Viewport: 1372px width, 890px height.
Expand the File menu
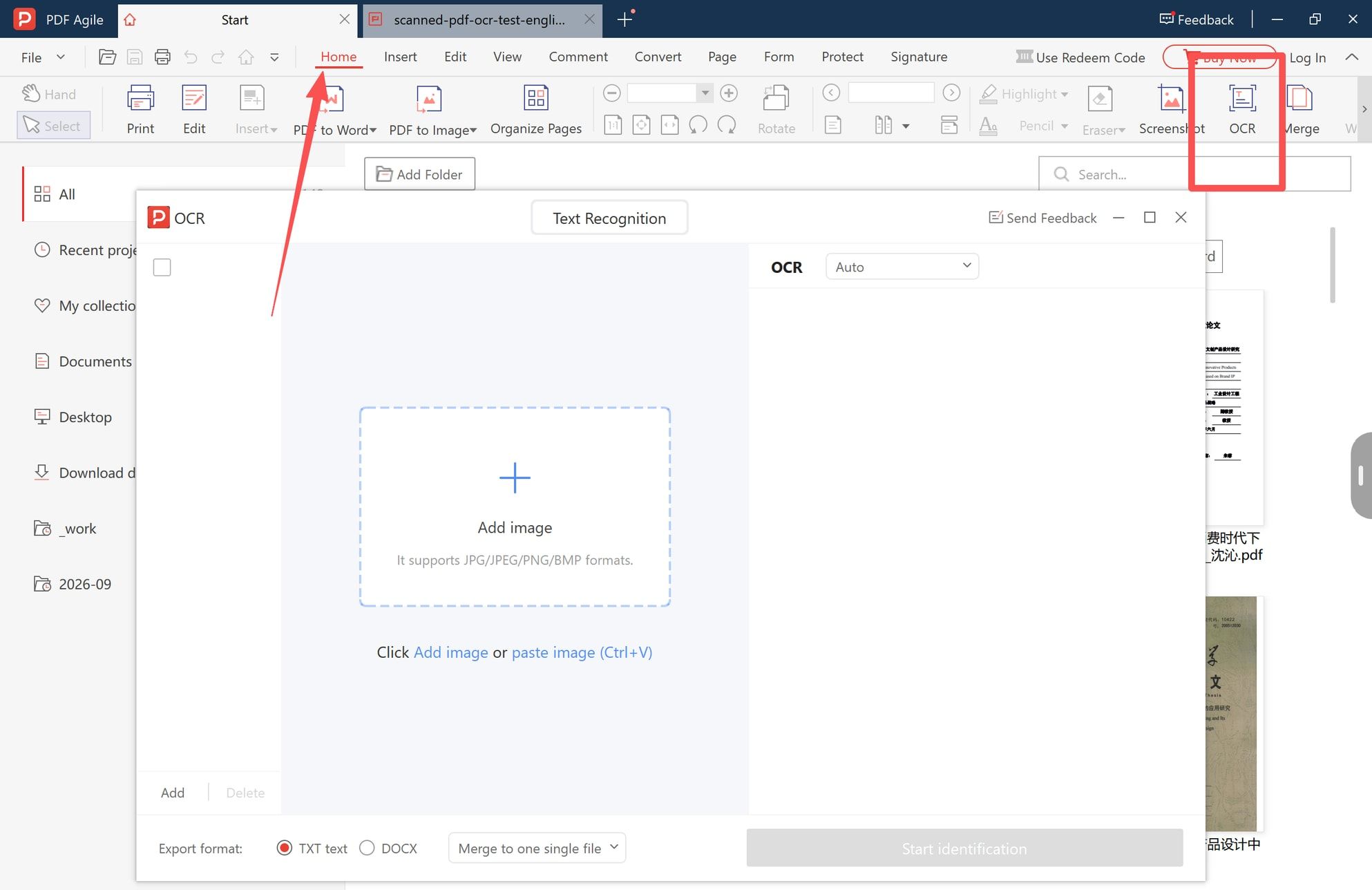coord(43,57)
